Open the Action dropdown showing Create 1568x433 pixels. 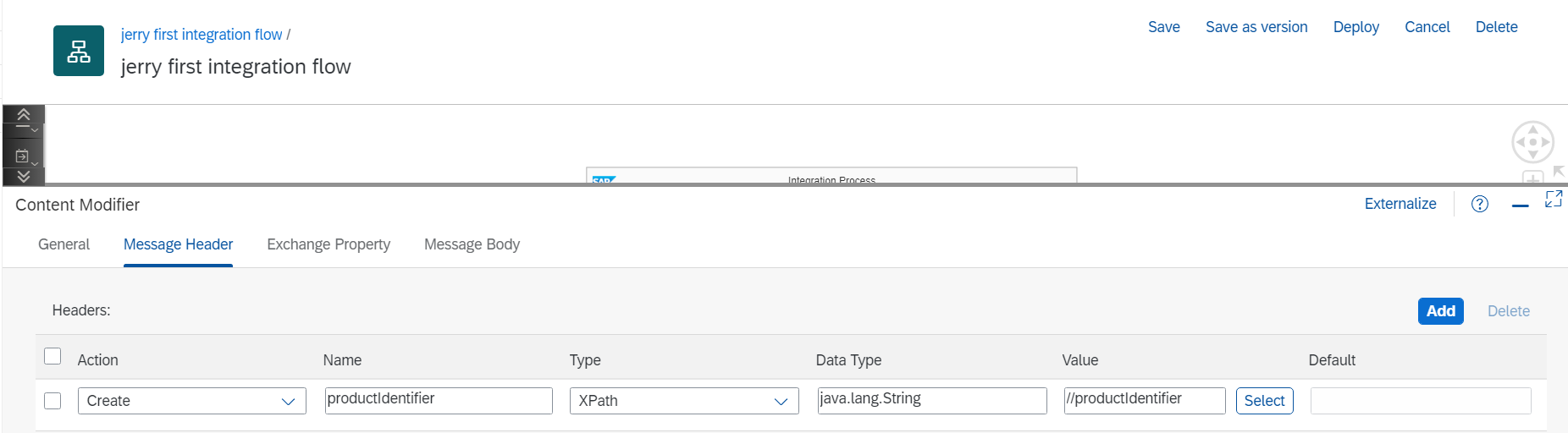tap(191, 401)
